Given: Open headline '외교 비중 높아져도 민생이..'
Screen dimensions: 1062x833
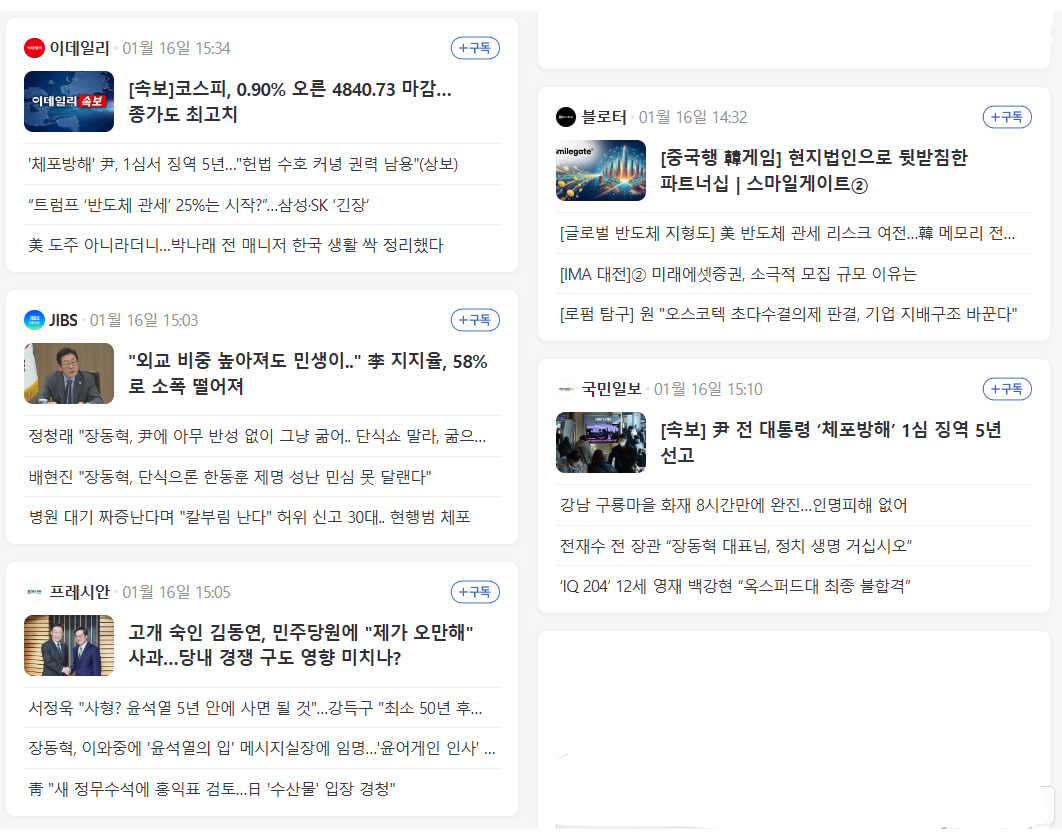Looking at the screenshot, I should coord(308,374).
